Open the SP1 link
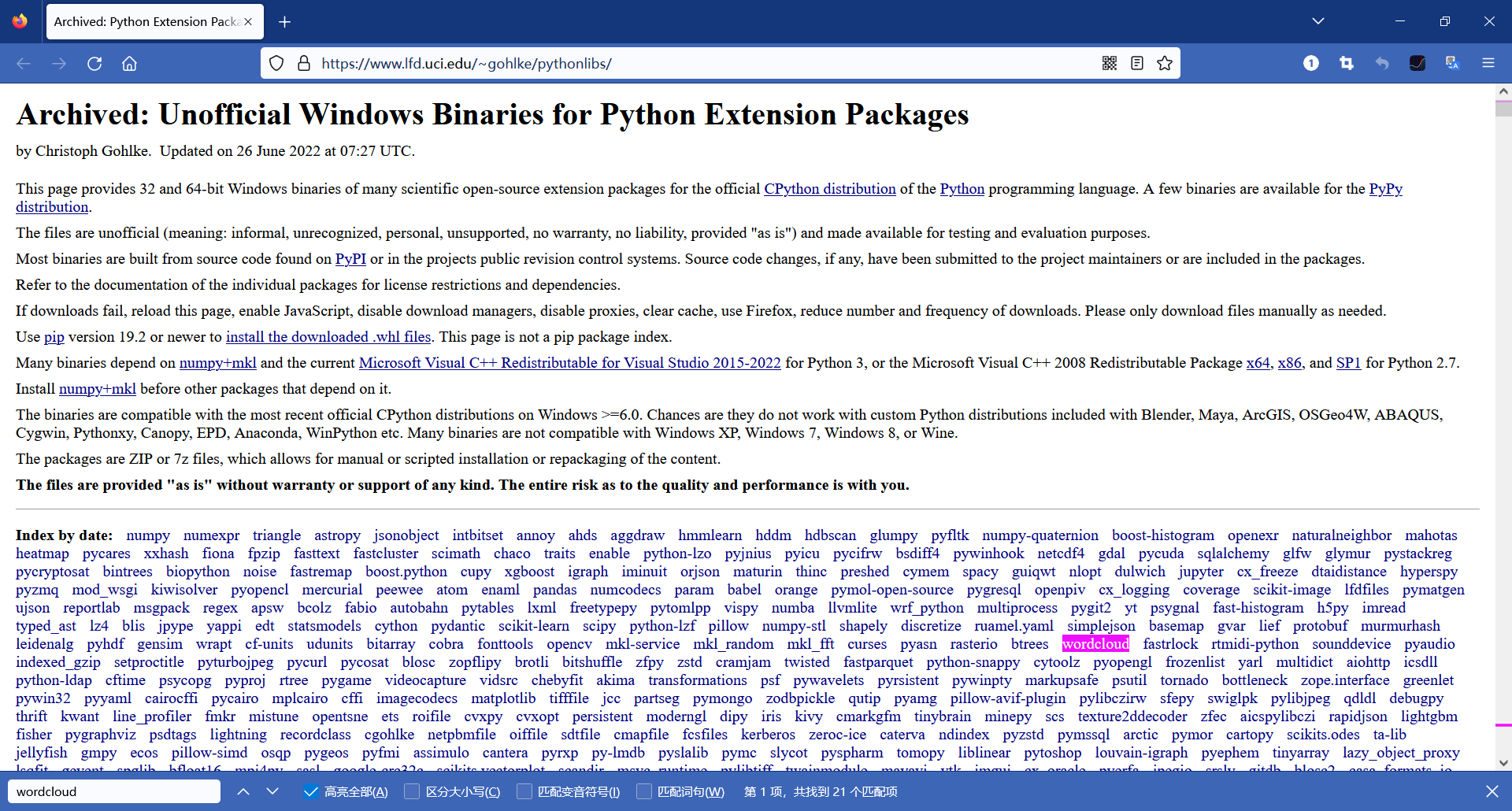Screen dimensions: 1512x811 (1348, 363)
